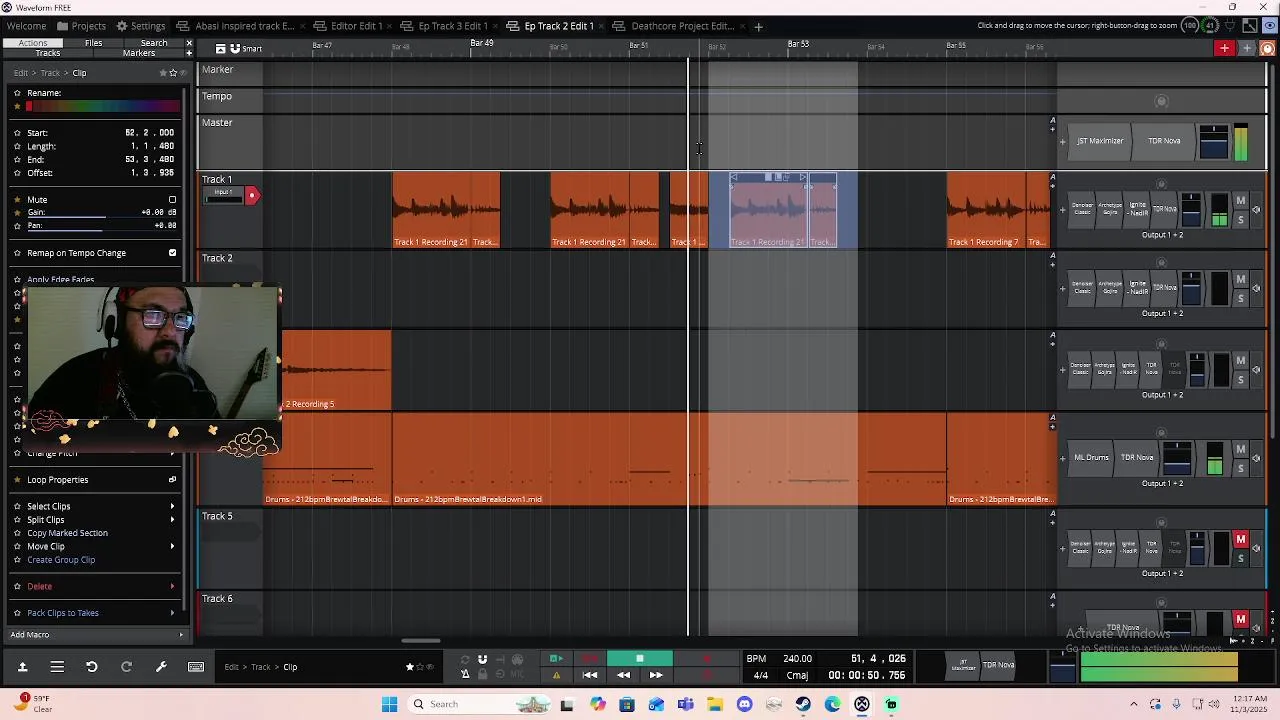
Task: Click Copy Marked Section action
Action: (67, 533)
